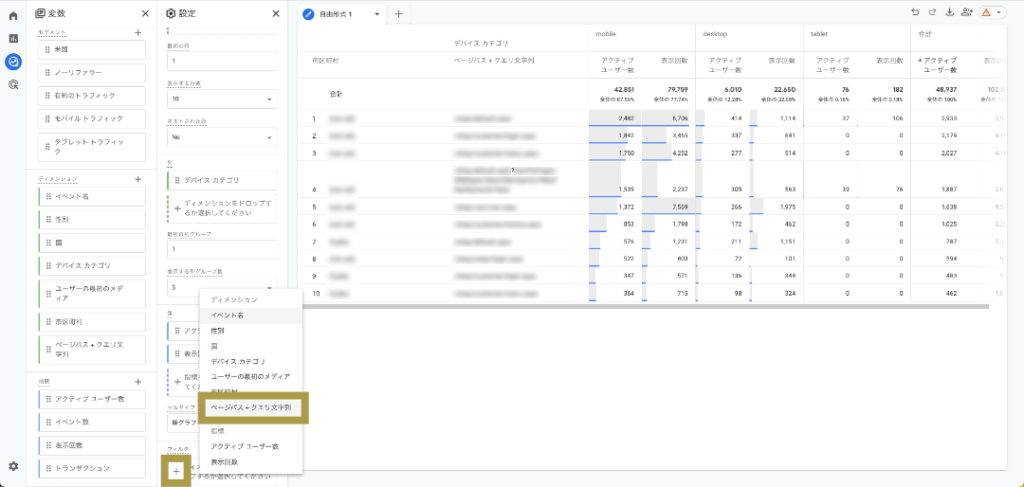Add a new dimension with plus icon

(138, 179)
